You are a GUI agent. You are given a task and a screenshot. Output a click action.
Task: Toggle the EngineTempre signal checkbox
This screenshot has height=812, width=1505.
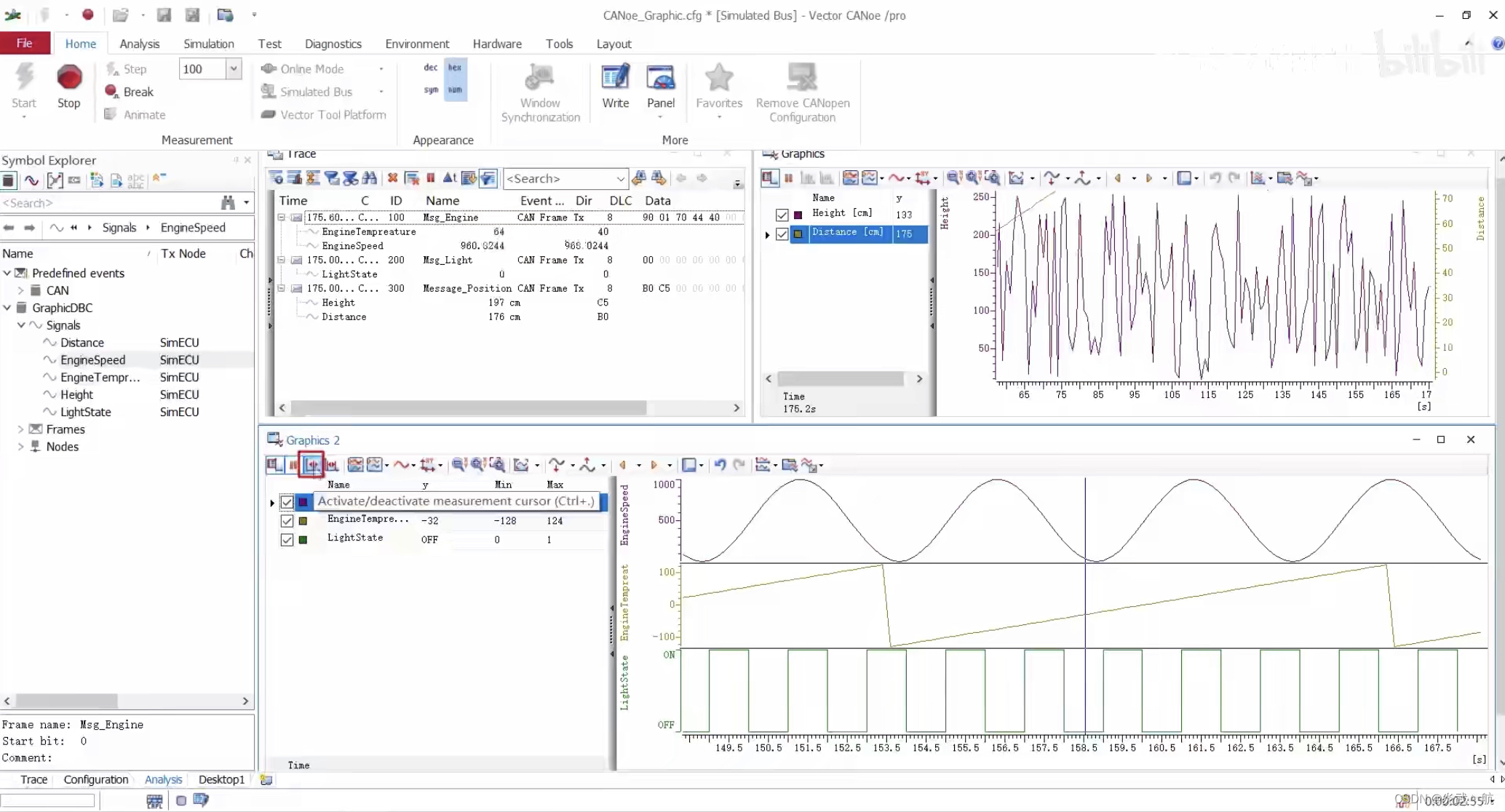coord(287,521)
